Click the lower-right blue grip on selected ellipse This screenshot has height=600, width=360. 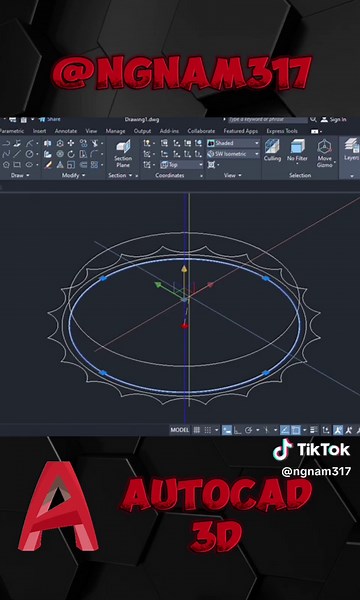click(266, 372)
